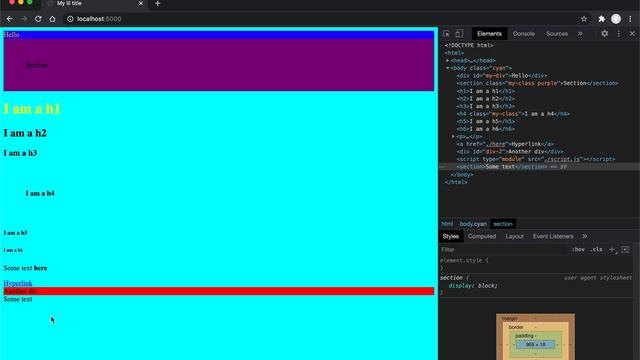
Task: Click the purple Section block
Action: pyautogui.click(x=218, y=65)
